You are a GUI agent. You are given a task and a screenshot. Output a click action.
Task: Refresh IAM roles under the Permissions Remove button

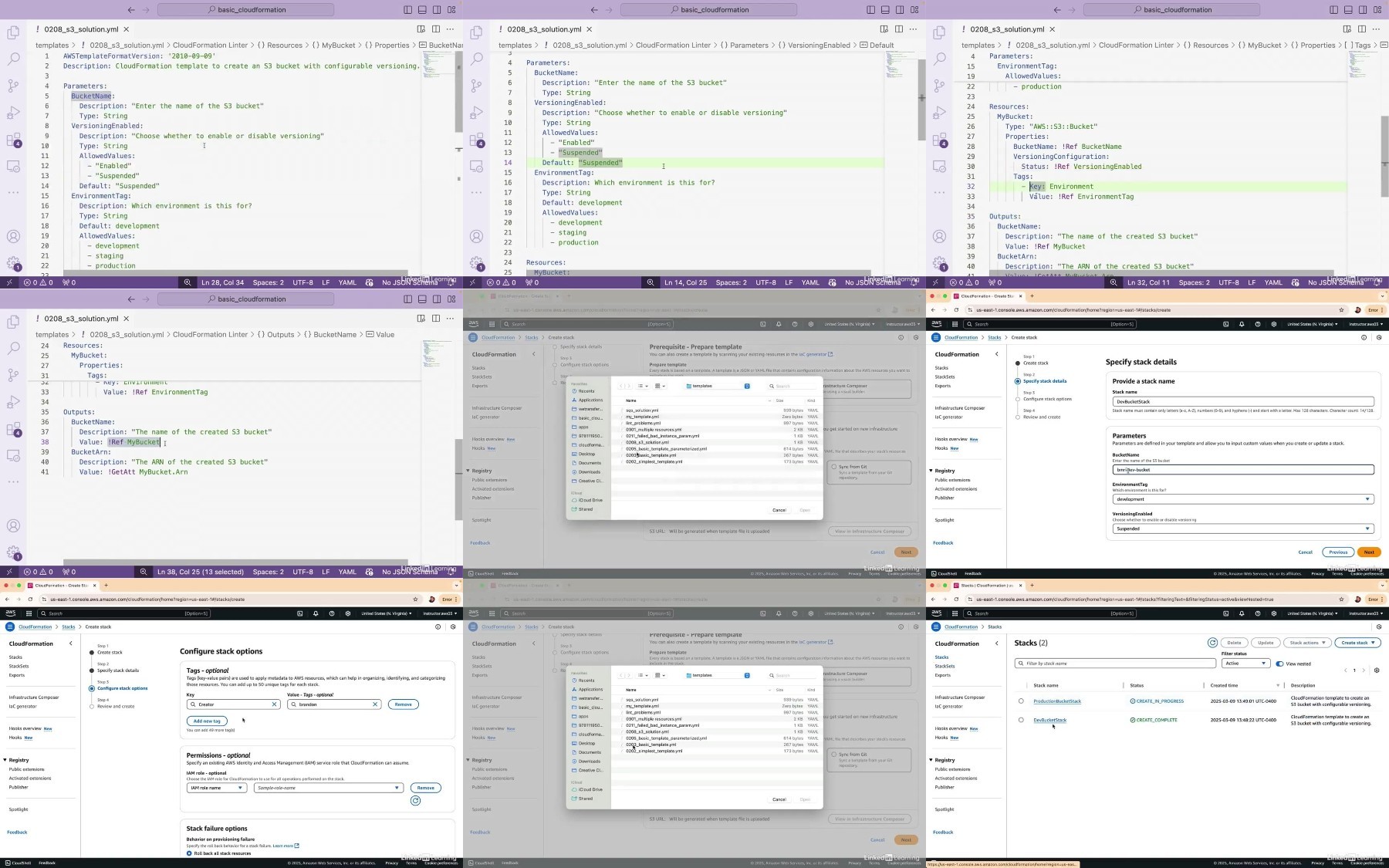(x=416, y=801)
